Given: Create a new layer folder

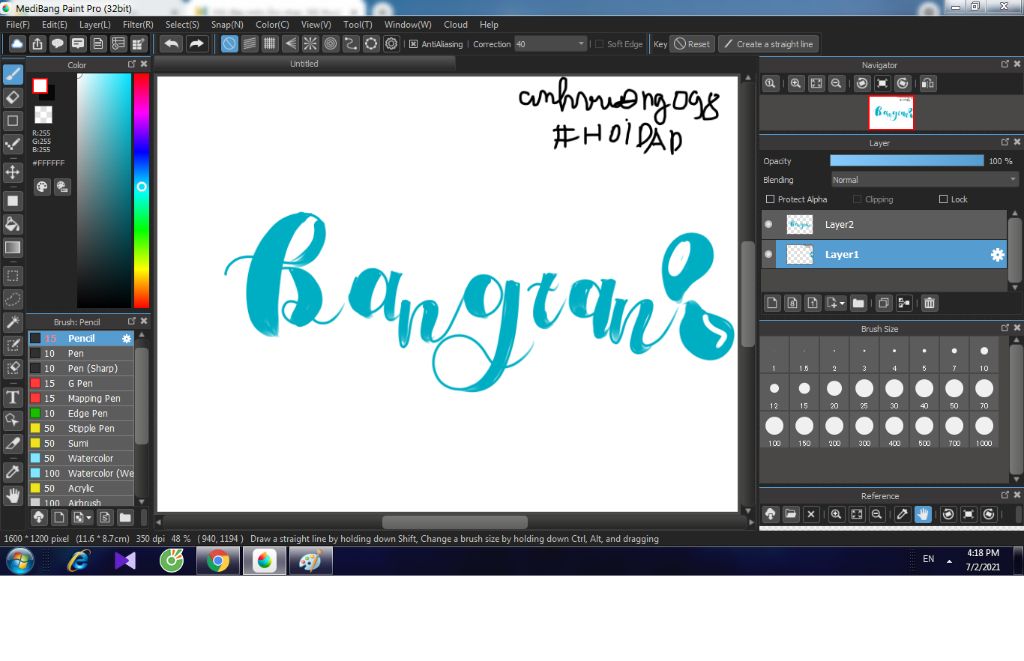Looking at the screenshot, I should click(x=858, y=303).
